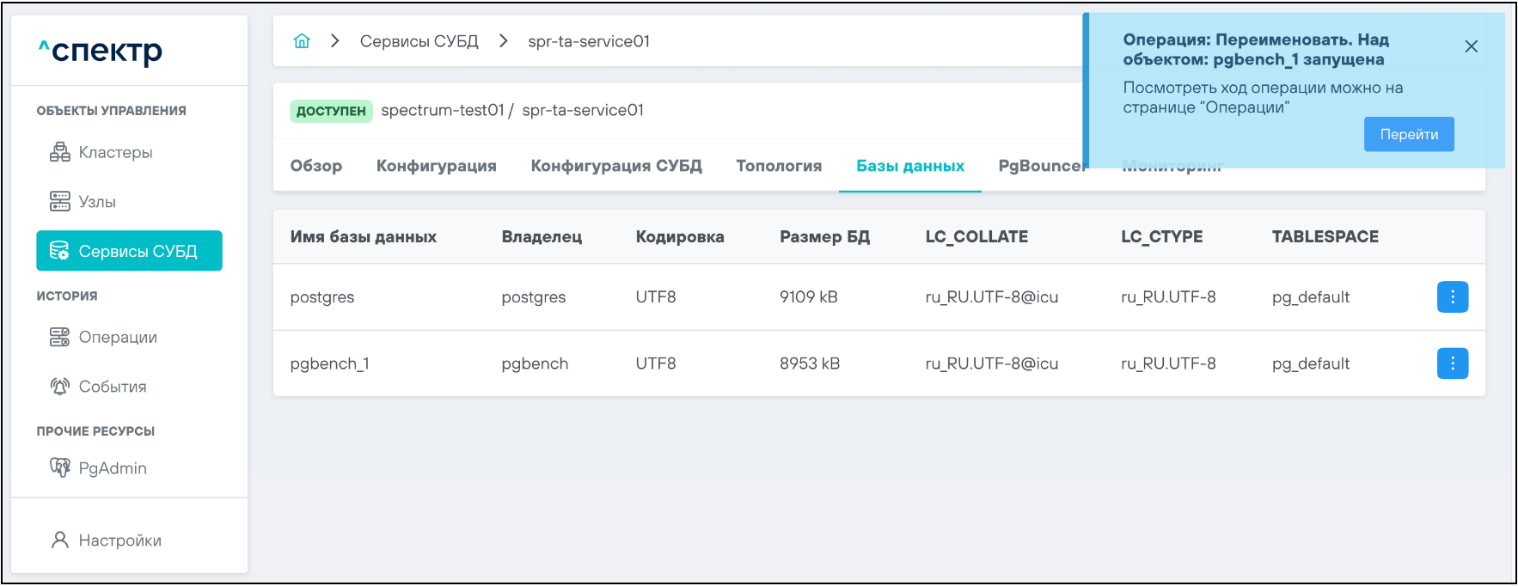The width and height of the screenshot is (1518, 586).
Task: Open Кластеры in the sidebar
Action: point(115,153)
